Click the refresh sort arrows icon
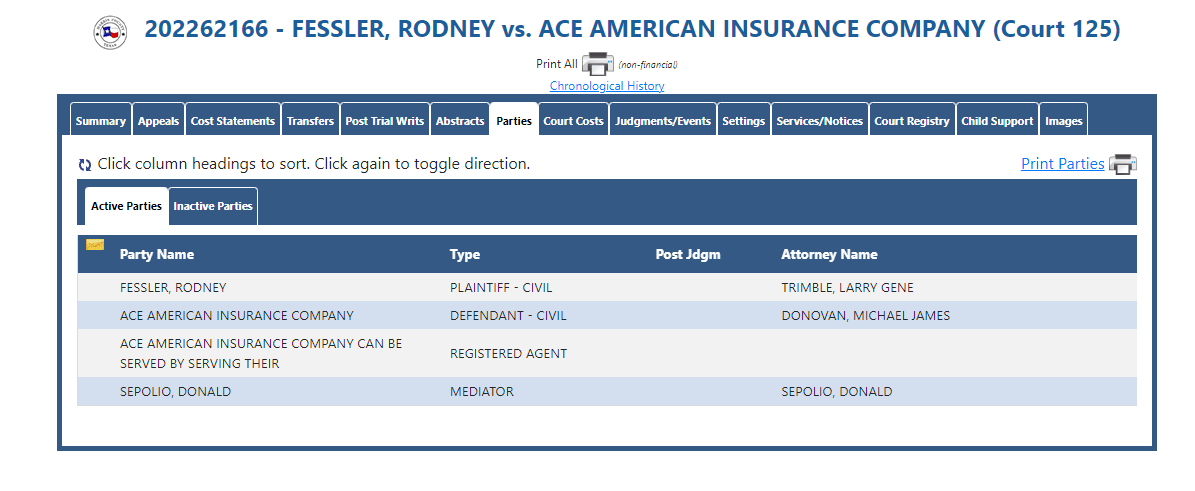Viewport: 1195px width, 491px height. click(x=85, y=165)
